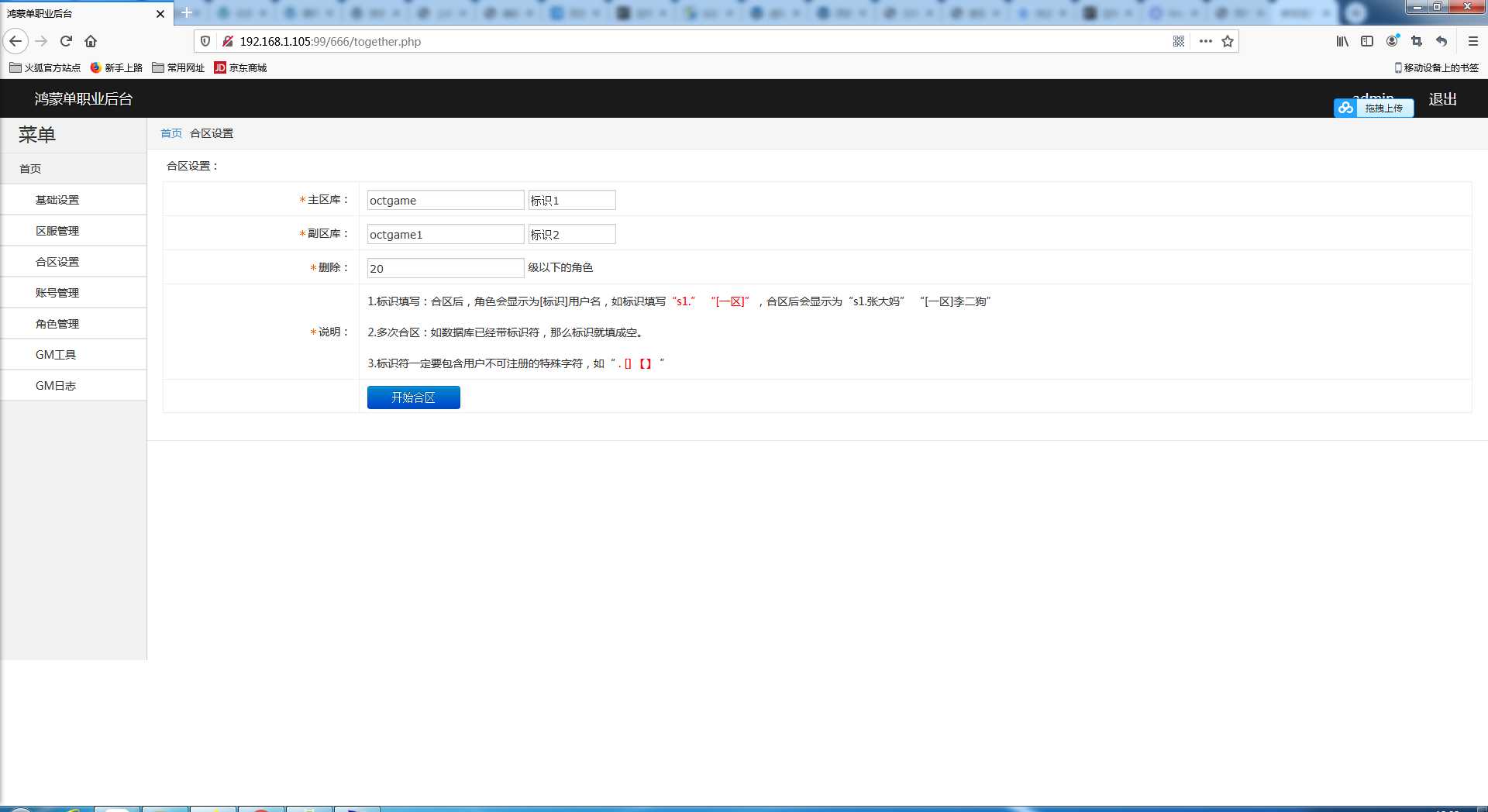Open the Firefox hamburger menu

1473,41
